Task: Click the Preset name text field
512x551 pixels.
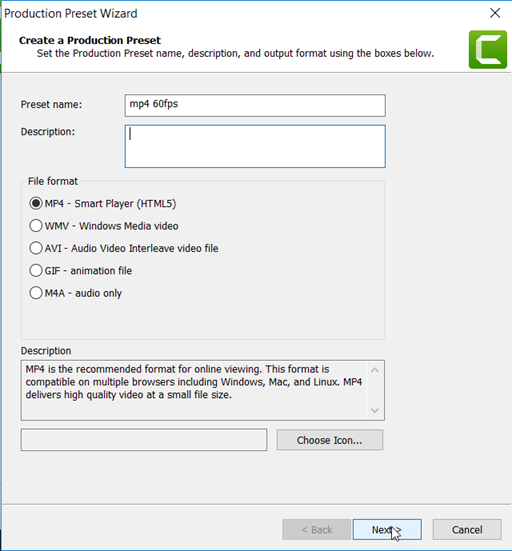Action: click(255, 105)
